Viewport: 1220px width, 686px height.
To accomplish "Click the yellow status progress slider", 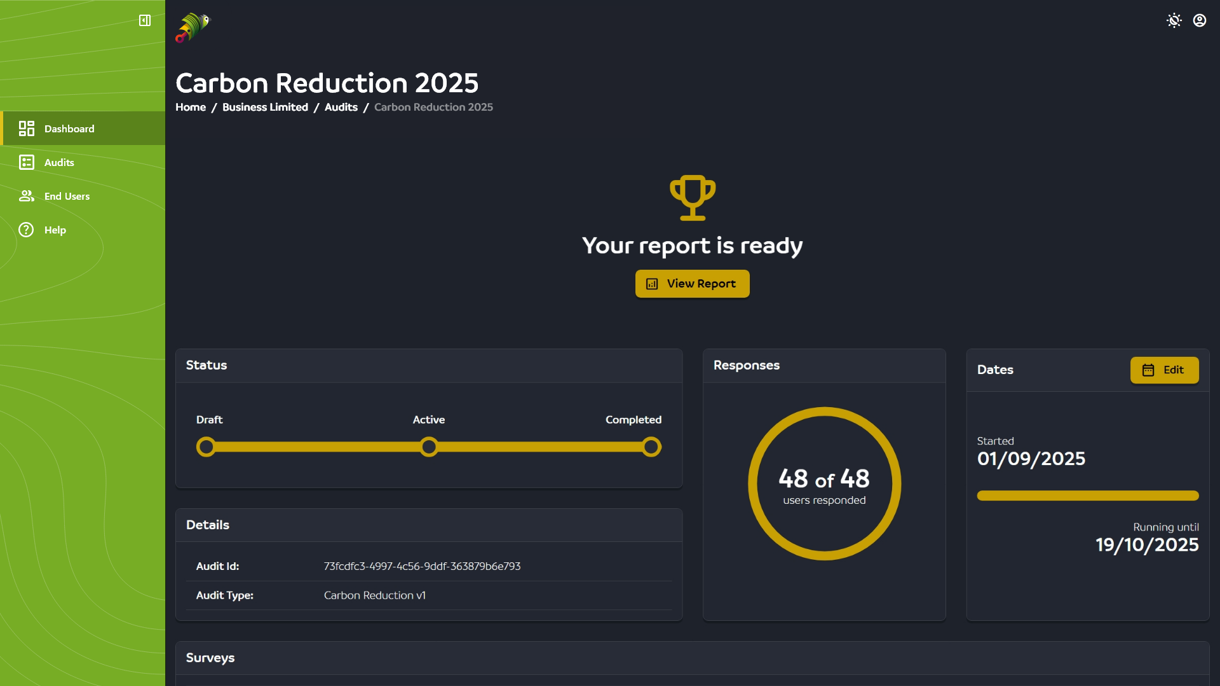I will [x=429, y=447].
